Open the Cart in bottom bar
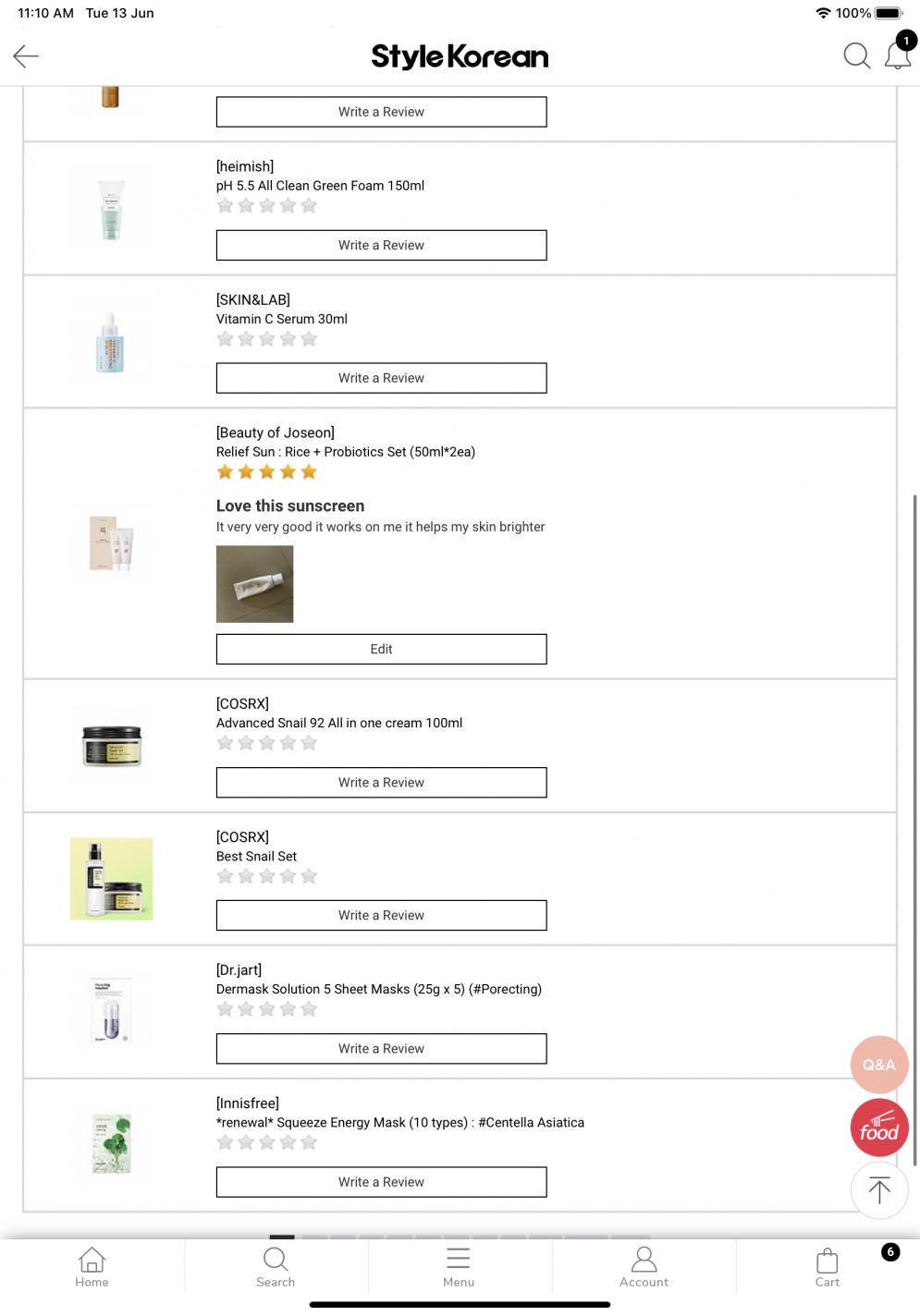The image size is (920, 1316). click(x=828, y=1267)
